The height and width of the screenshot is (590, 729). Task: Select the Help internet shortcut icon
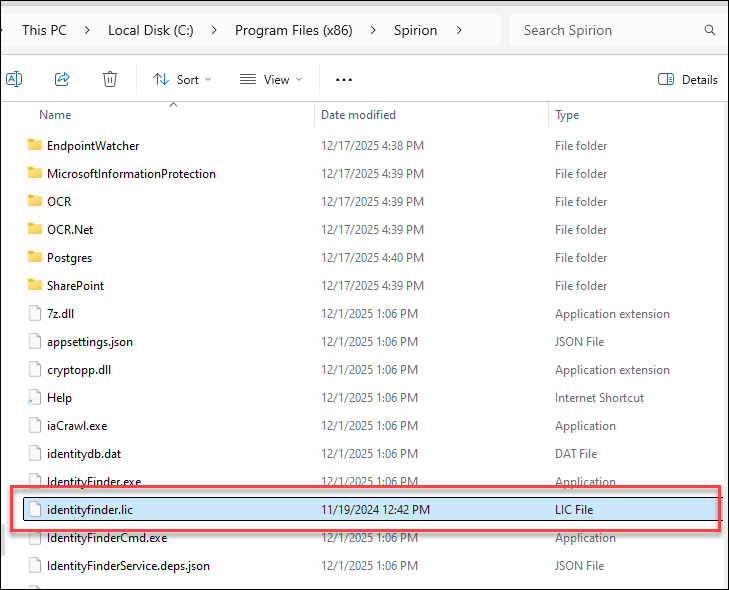(35, 398)
